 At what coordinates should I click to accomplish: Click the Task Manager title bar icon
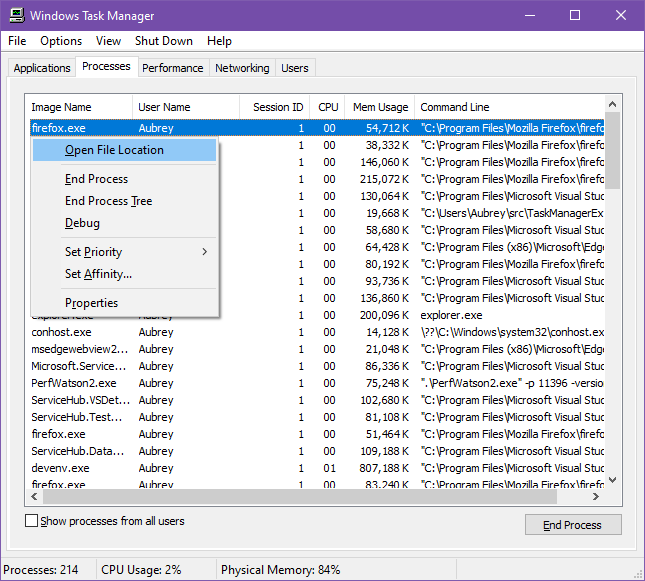(17, 15)
